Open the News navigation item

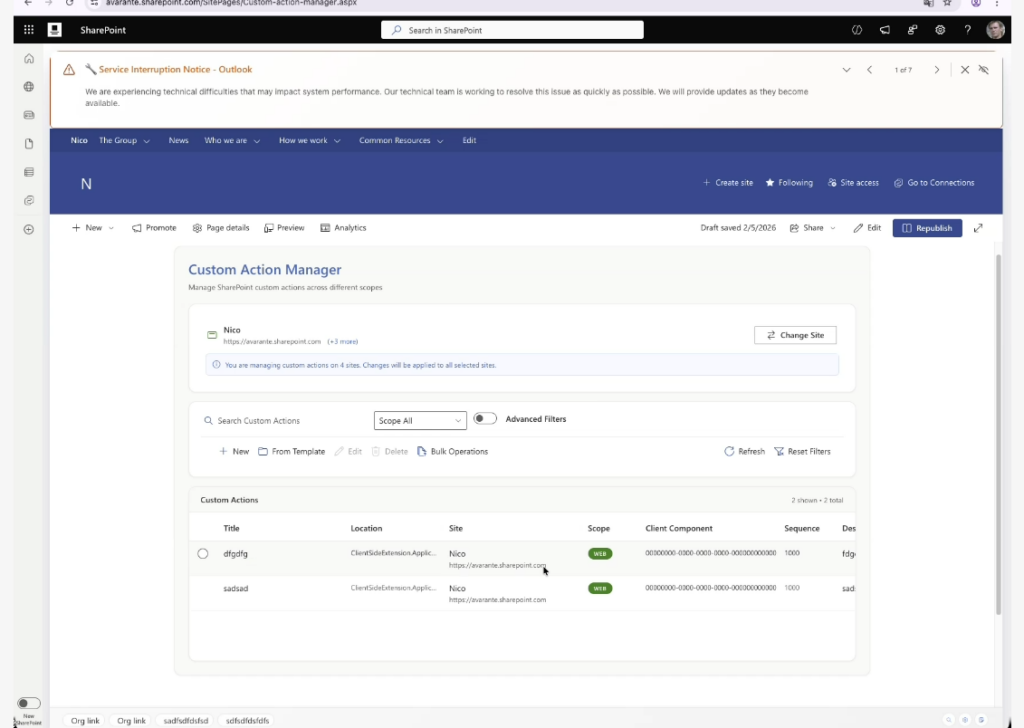click(178, 141)
